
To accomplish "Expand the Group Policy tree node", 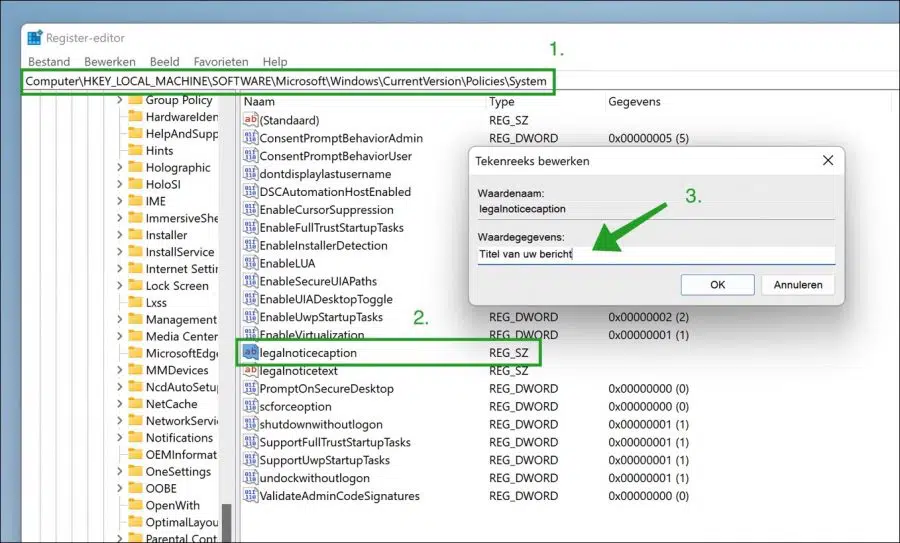I will [119, 100].
